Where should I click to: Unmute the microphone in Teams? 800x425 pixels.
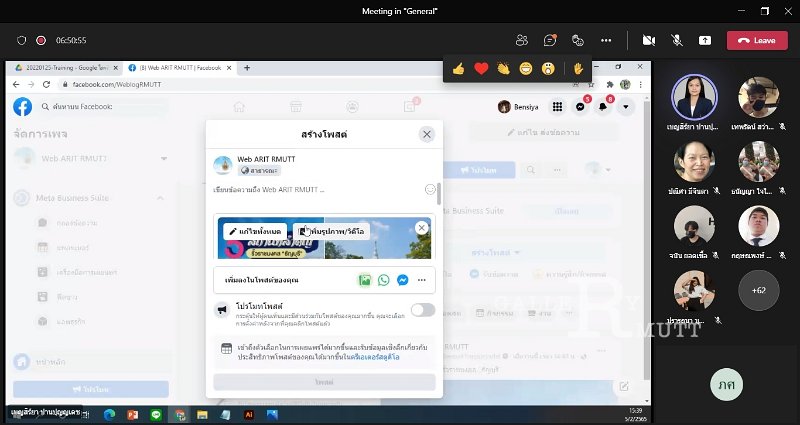[677, 40]
